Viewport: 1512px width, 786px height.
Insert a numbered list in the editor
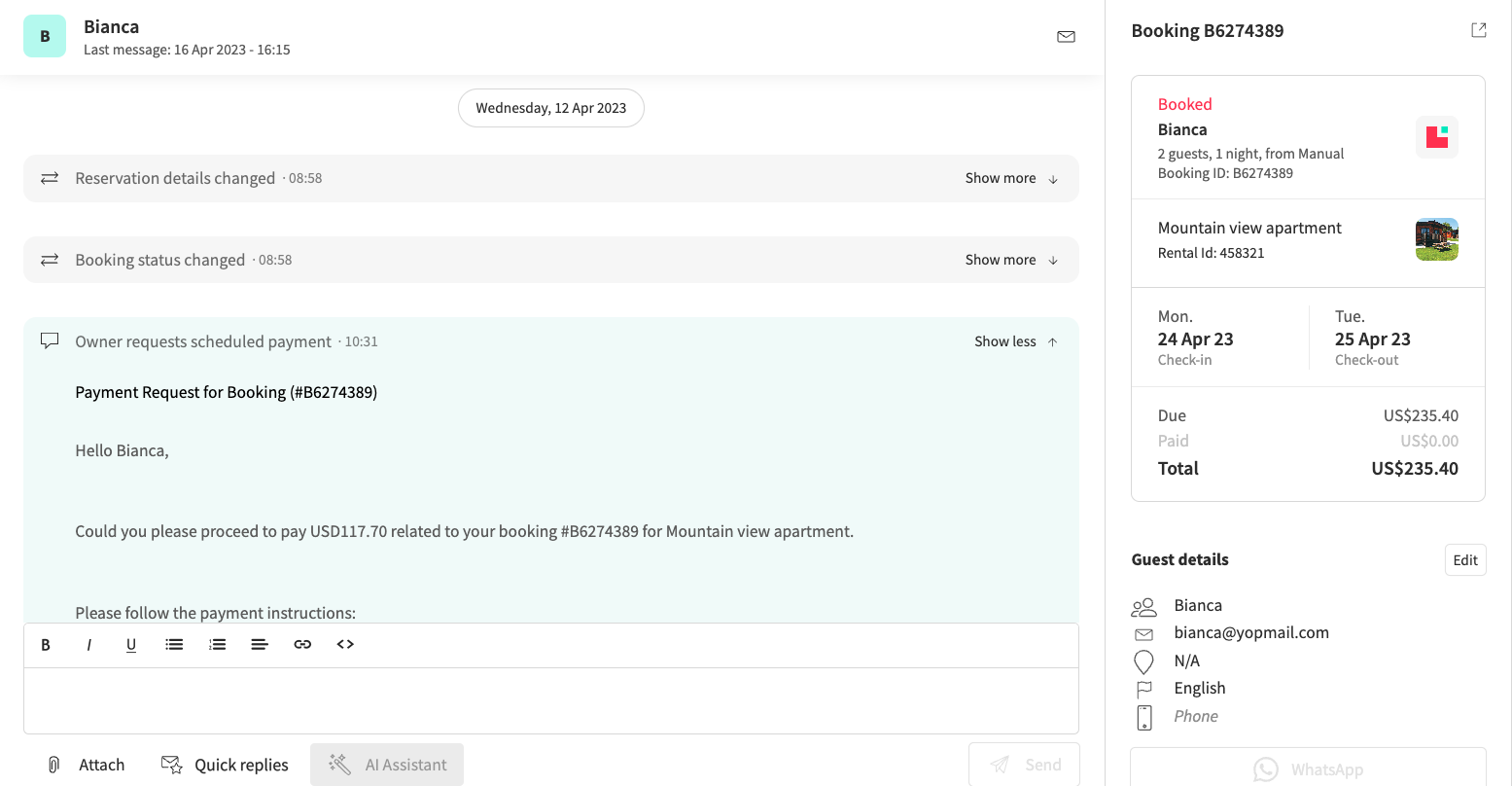coord(217,644)
